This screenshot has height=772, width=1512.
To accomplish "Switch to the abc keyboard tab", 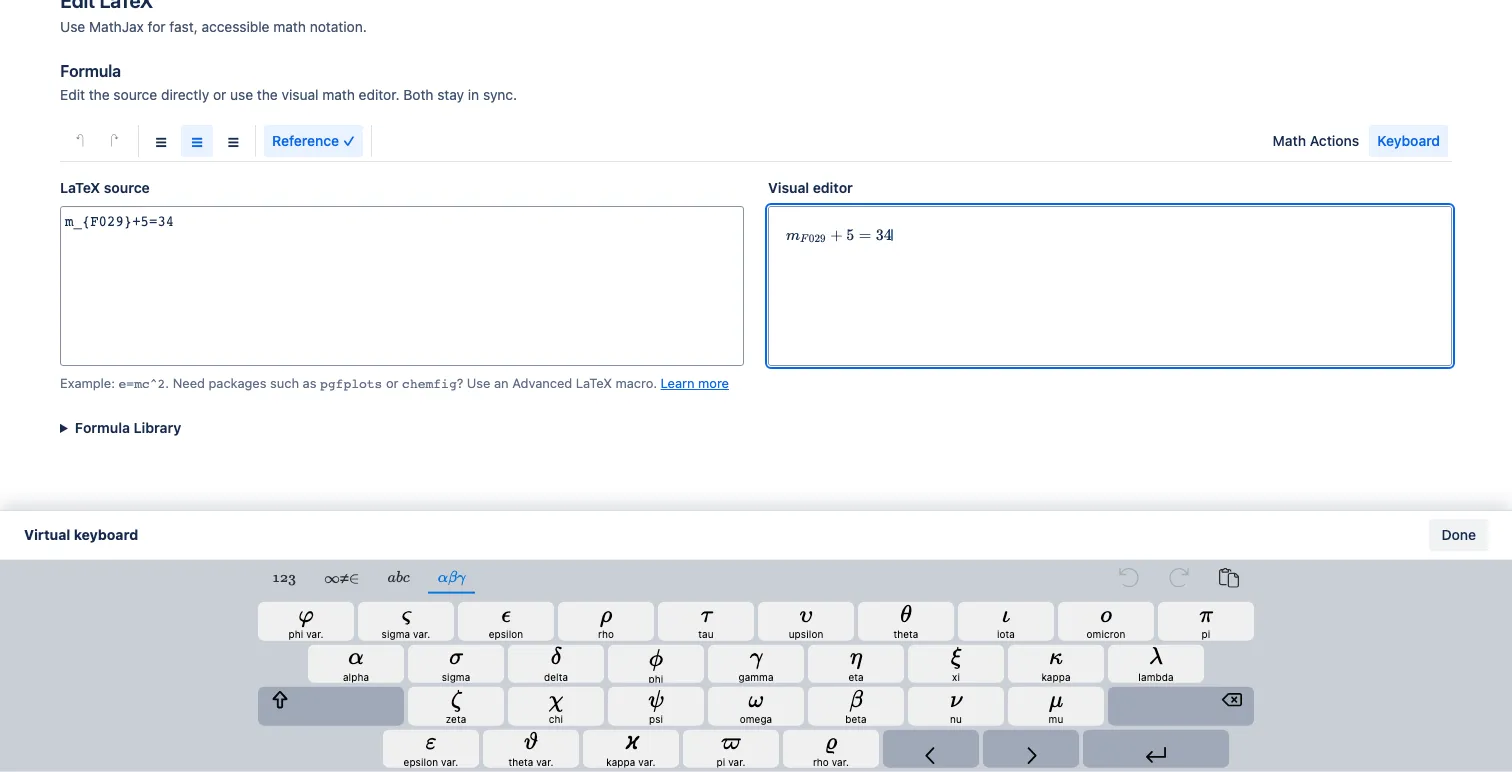I will click(398, 578).
